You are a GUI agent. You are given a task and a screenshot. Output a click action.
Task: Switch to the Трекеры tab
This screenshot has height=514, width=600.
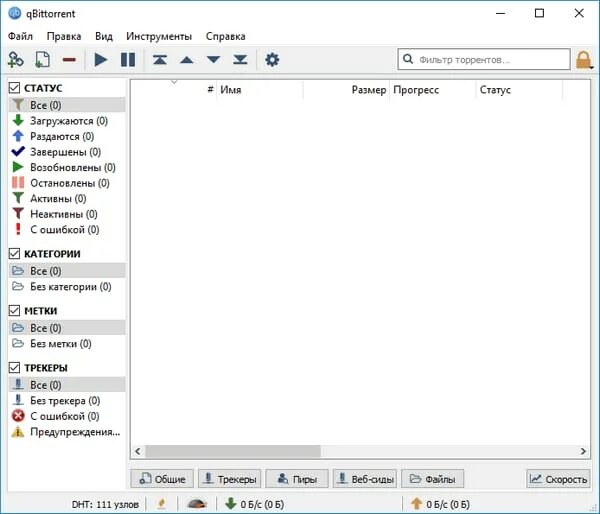[x=230, y=479]
